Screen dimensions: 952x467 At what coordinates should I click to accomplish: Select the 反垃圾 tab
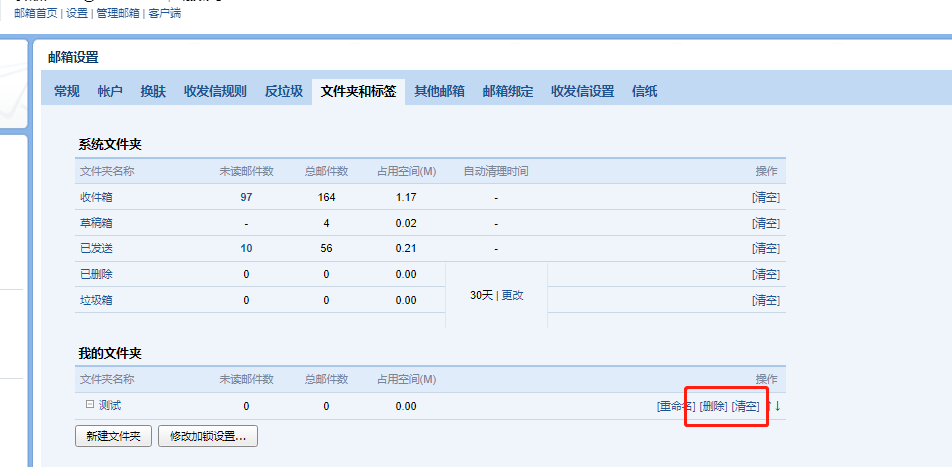(x=283, y=91)
